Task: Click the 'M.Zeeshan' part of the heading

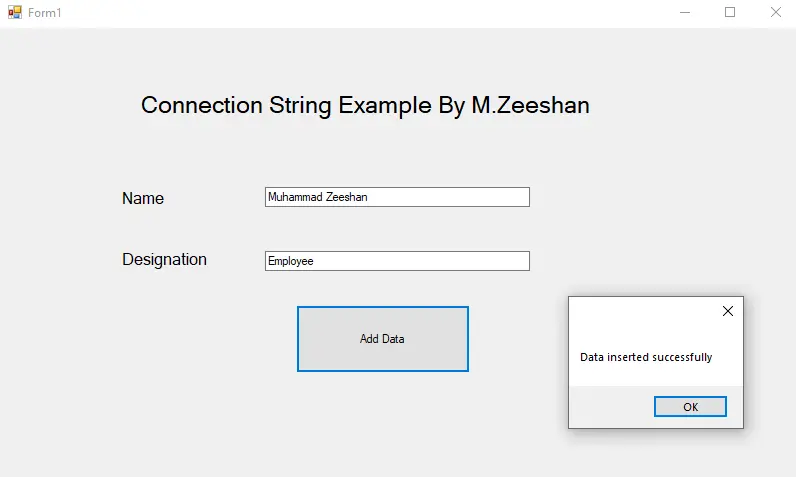Action: 530,106
